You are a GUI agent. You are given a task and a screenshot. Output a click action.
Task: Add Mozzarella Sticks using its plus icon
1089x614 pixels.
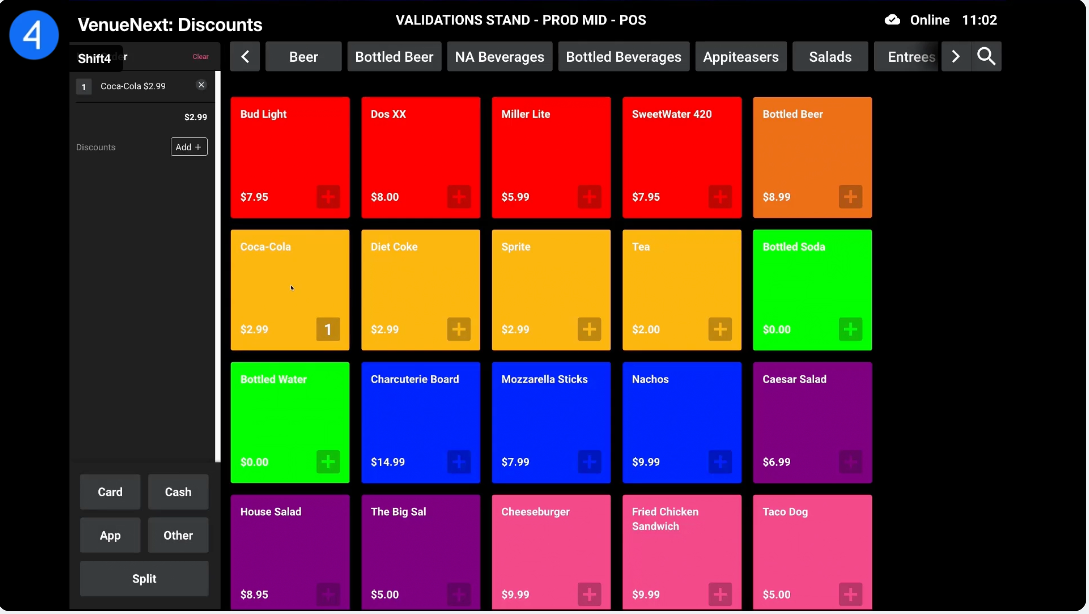coord(589,462)
